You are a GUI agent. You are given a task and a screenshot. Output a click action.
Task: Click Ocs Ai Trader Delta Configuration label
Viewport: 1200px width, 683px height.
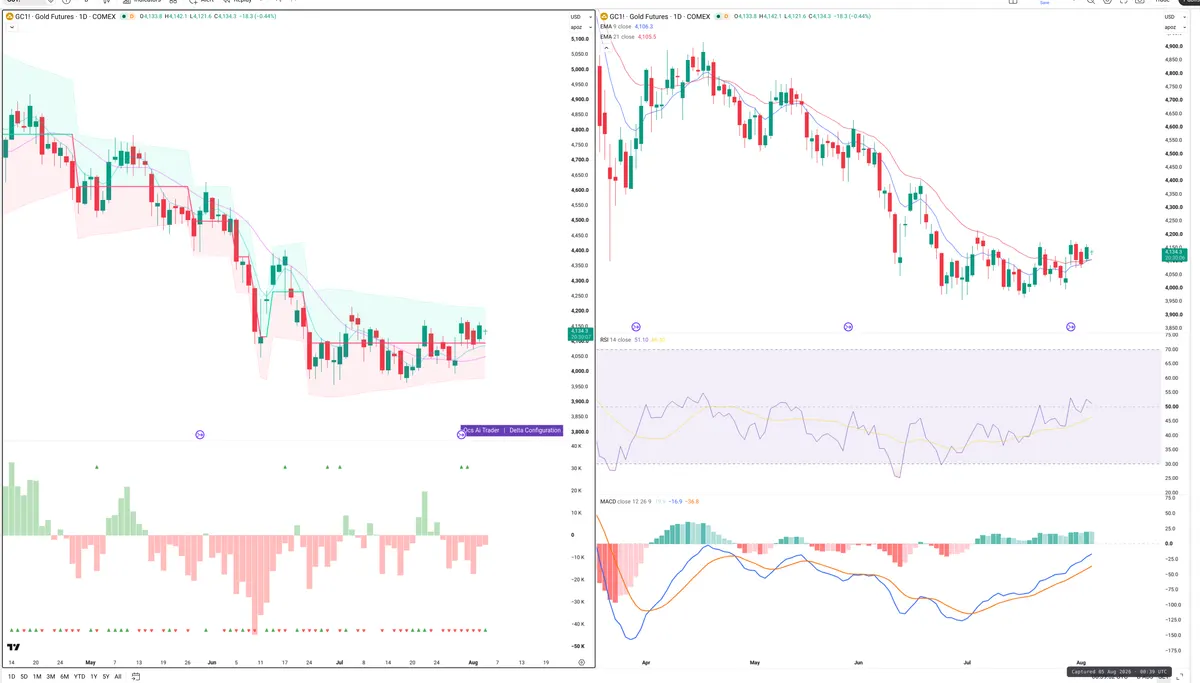point(512,430)
